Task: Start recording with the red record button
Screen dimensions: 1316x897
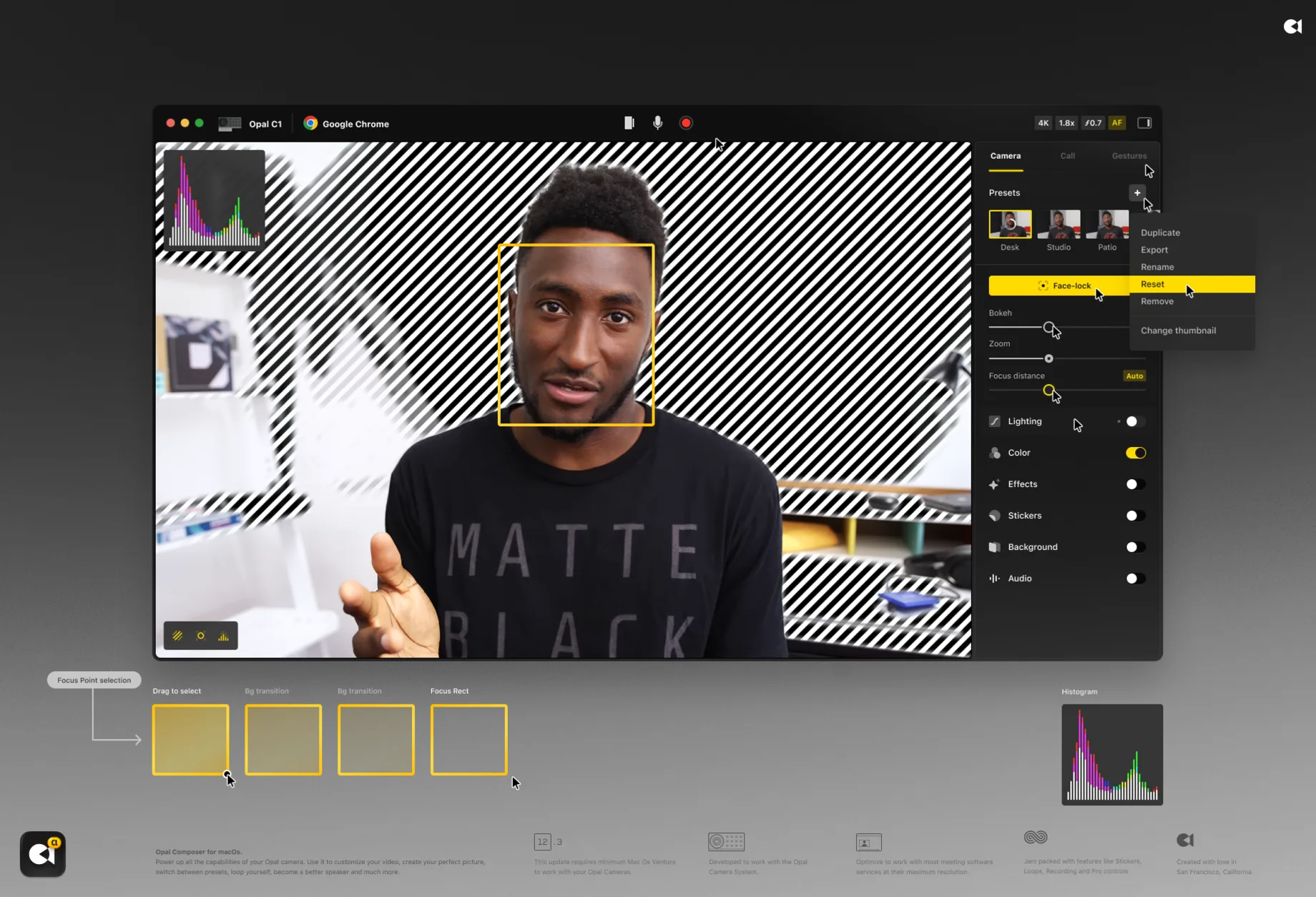Action: click(686, 123)
